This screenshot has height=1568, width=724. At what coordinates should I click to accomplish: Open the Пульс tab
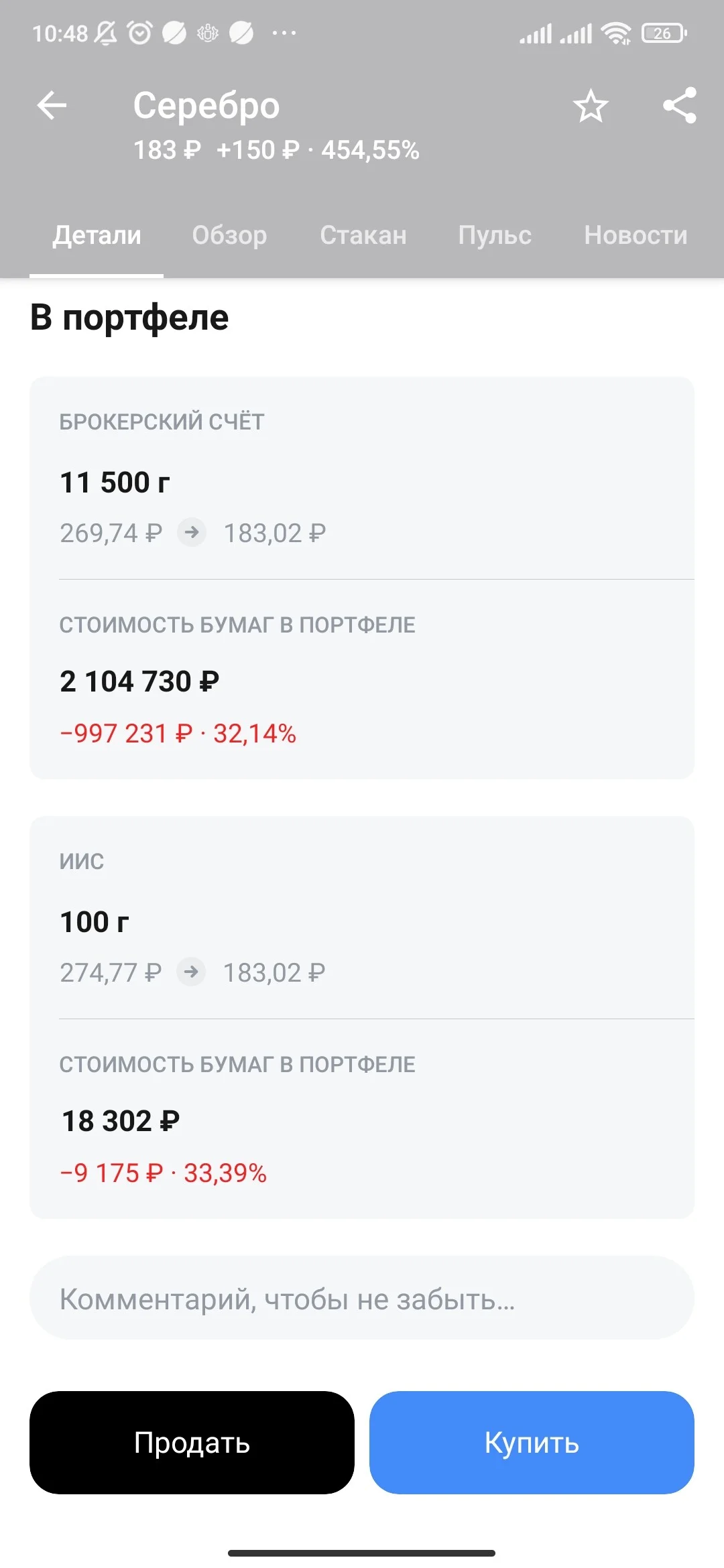point(495,235)
